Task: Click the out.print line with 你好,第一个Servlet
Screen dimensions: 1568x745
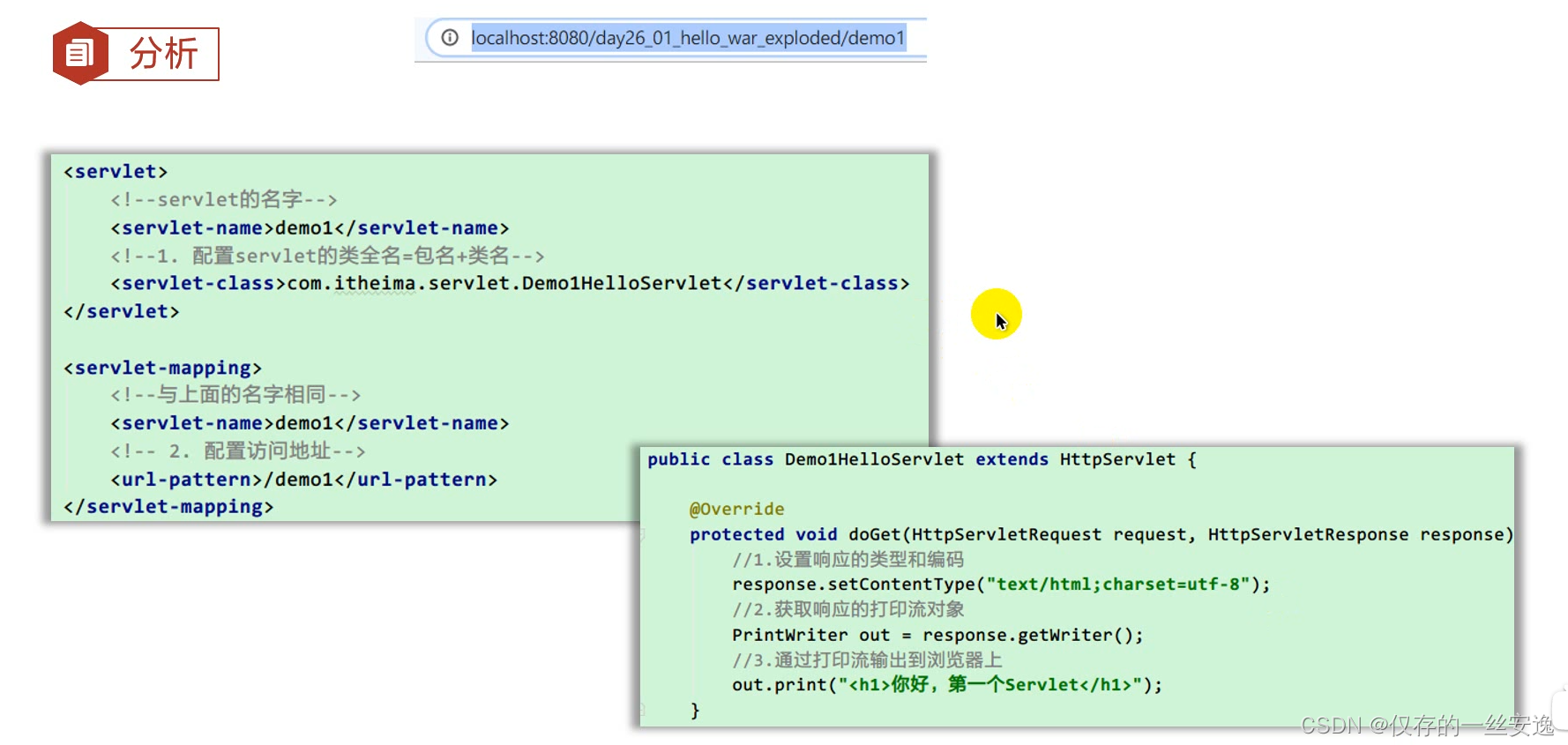Action: point(947,685)
